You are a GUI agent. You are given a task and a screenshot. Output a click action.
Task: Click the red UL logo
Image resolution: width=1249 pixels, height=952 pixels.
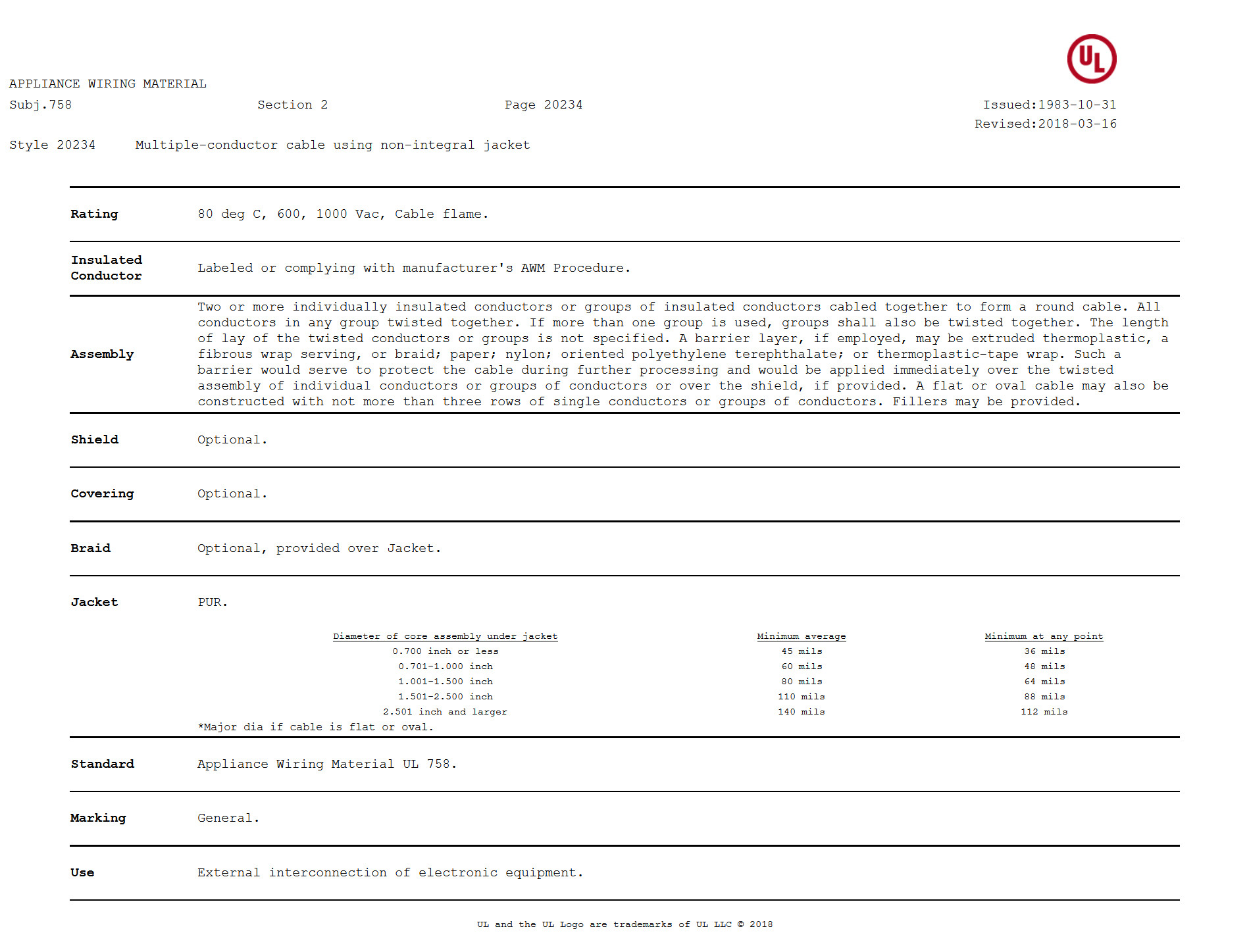(1091, 59)
